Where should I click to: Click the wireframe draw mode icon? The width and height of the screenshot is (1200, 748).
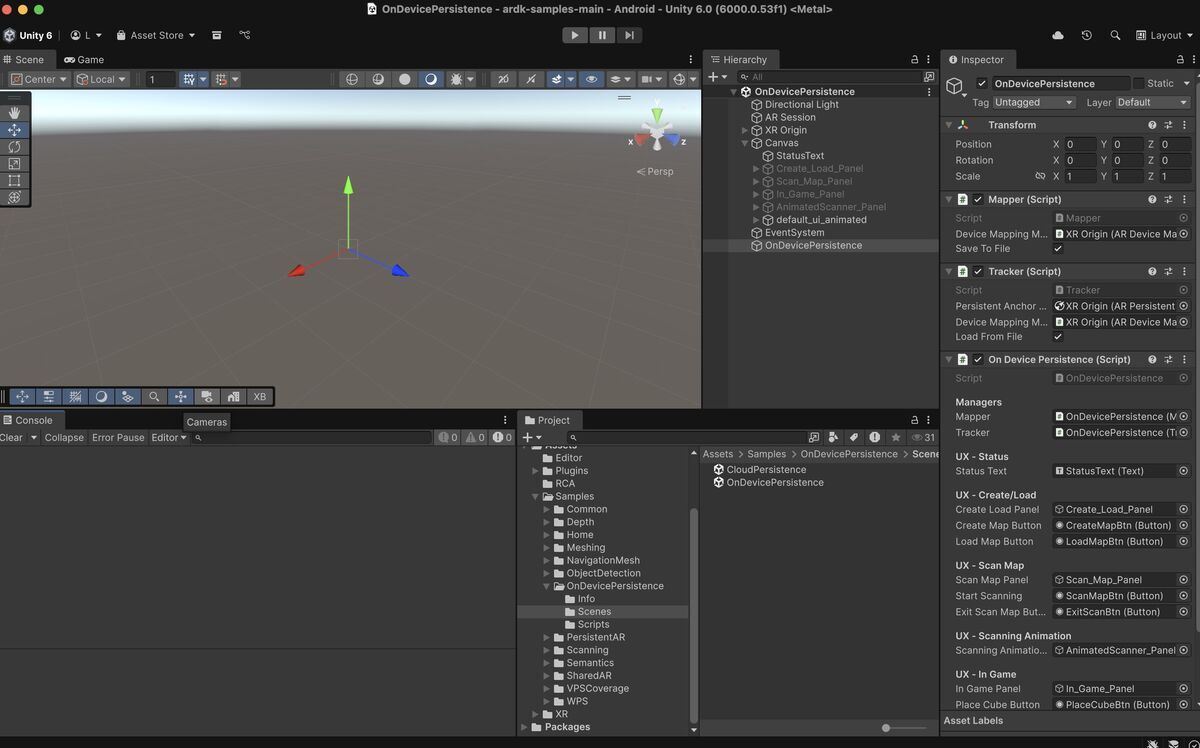point(352,79)
